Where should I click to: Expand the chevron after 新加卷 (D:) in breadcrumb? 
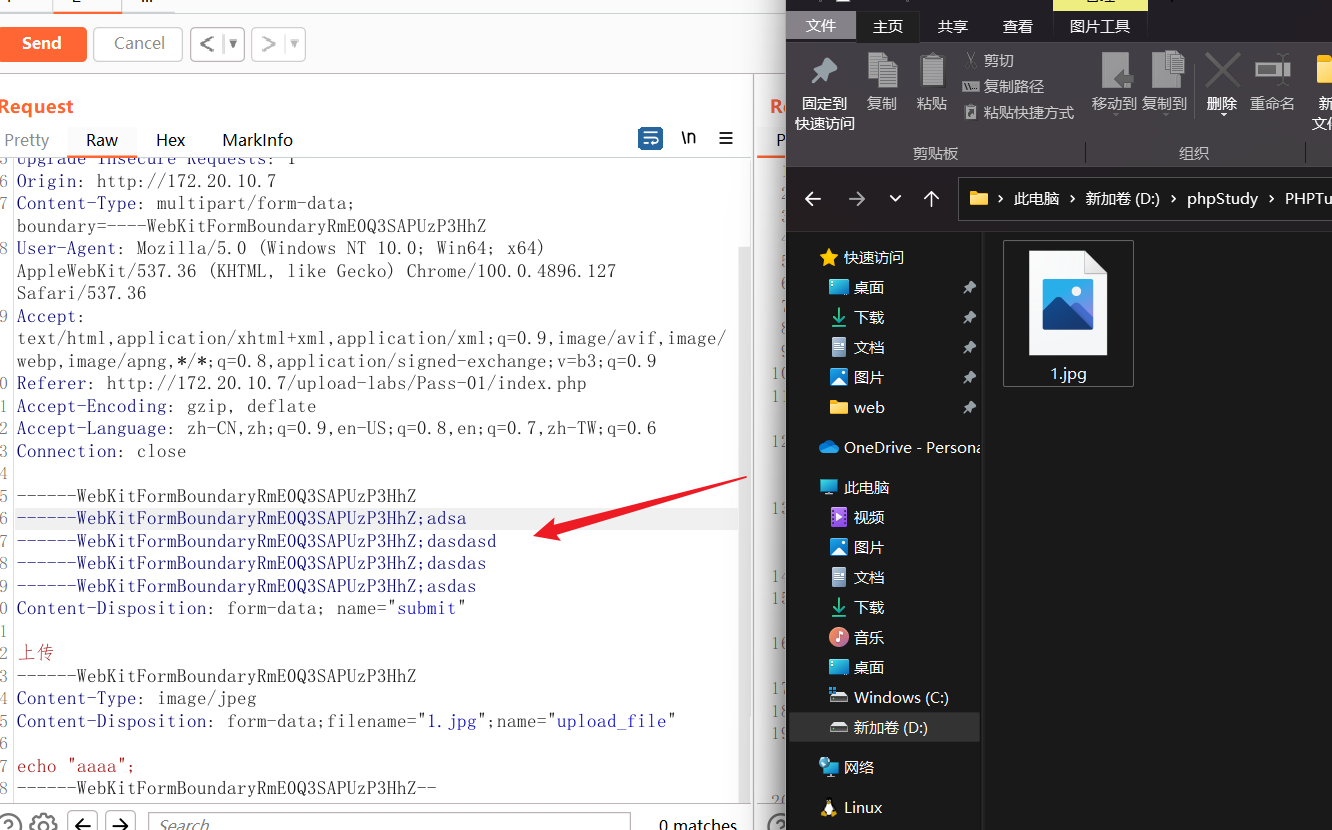[1173, 199]
